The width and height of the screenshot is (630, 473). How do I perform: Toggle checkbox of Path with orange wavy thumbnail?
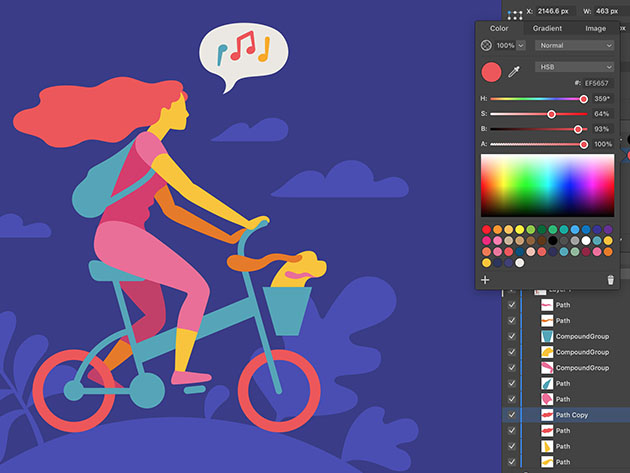tap(511, 321)
